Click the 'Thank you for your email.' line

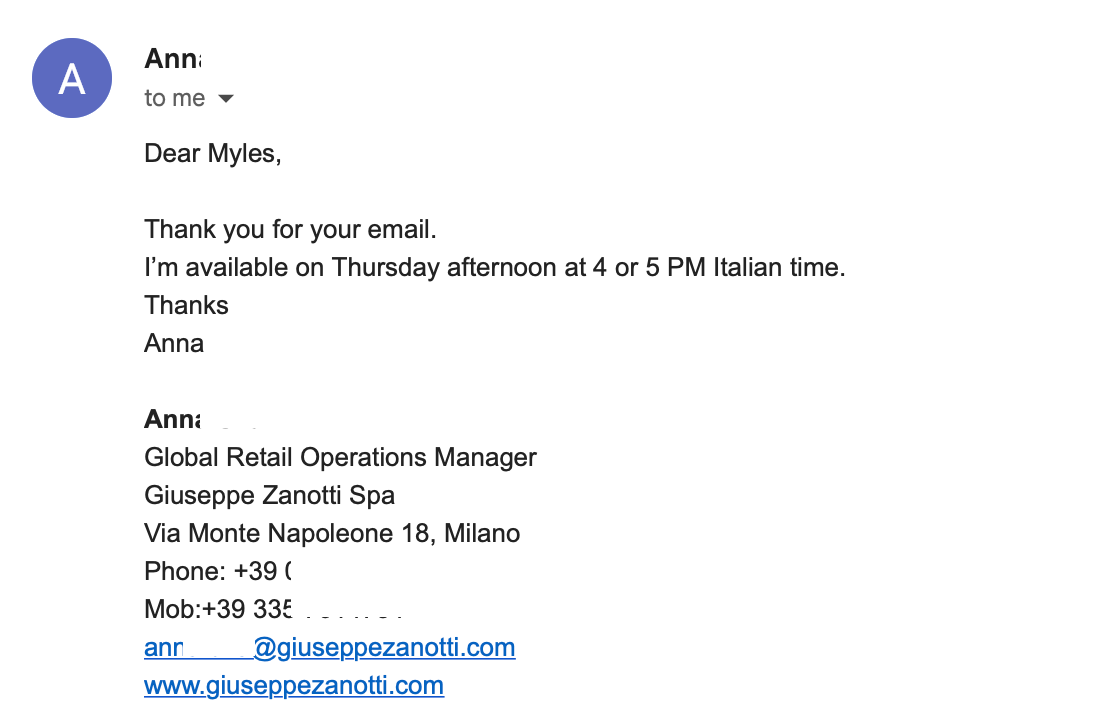click(x=290, y=229)
